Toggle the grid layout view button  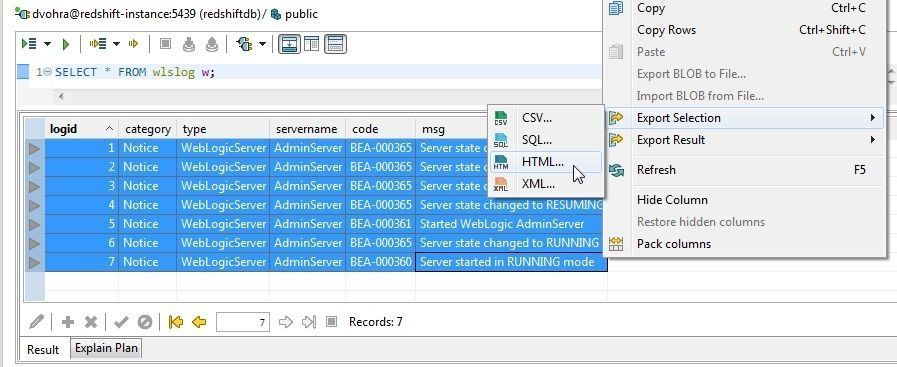311,44
